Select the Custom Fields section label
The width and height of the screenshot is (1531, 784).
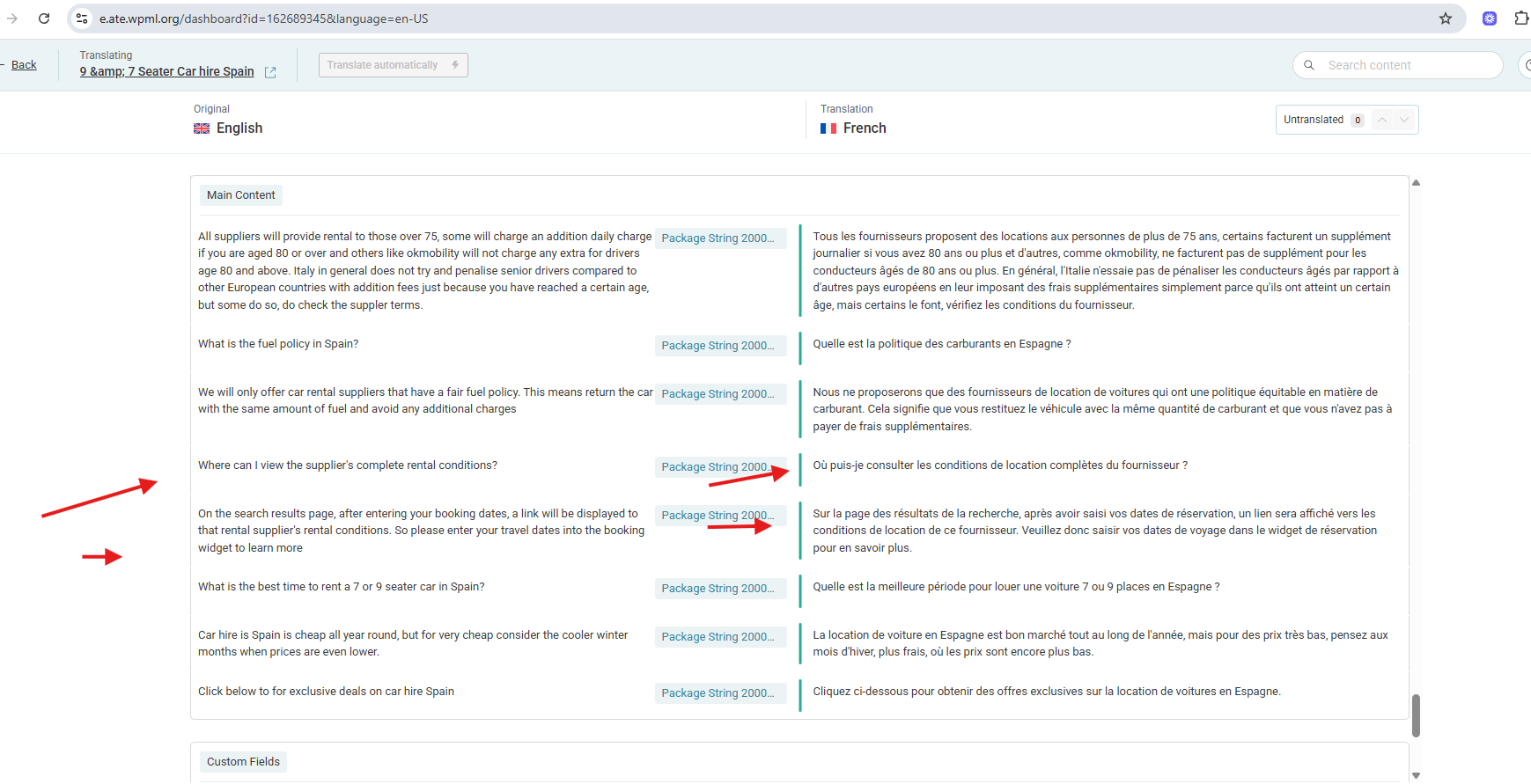click(243, 762)
